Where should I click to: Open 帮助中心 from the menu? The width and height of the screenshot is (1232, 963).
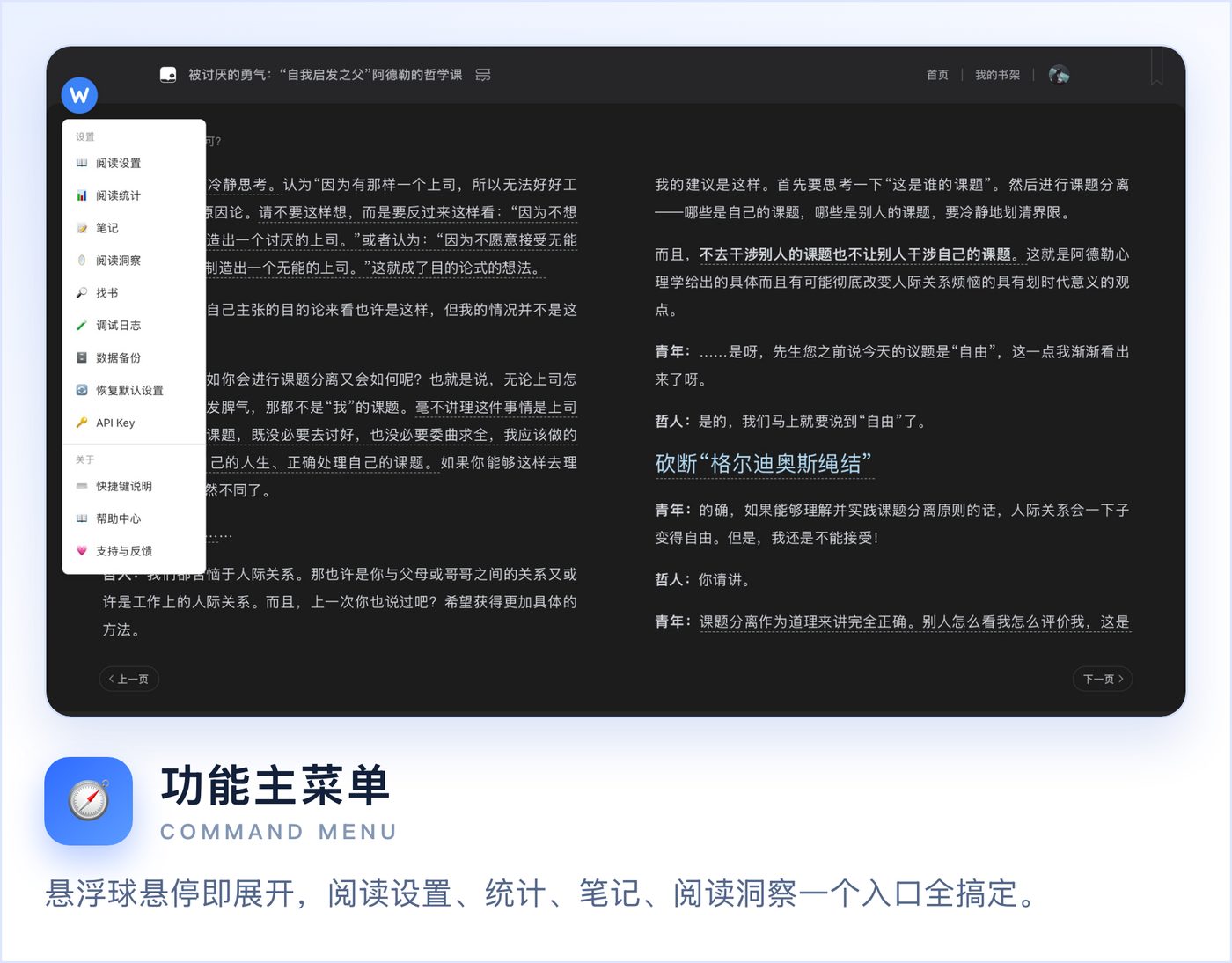pyautogui.click(x=134, y=518)
